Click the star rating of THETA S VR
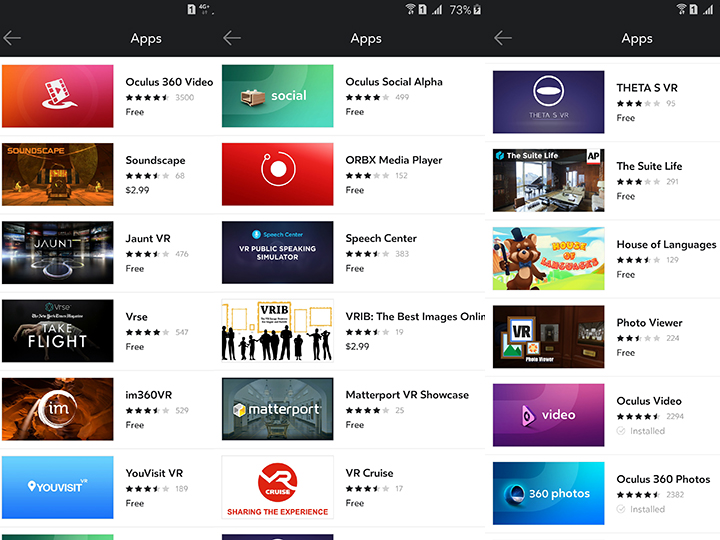 638,103
